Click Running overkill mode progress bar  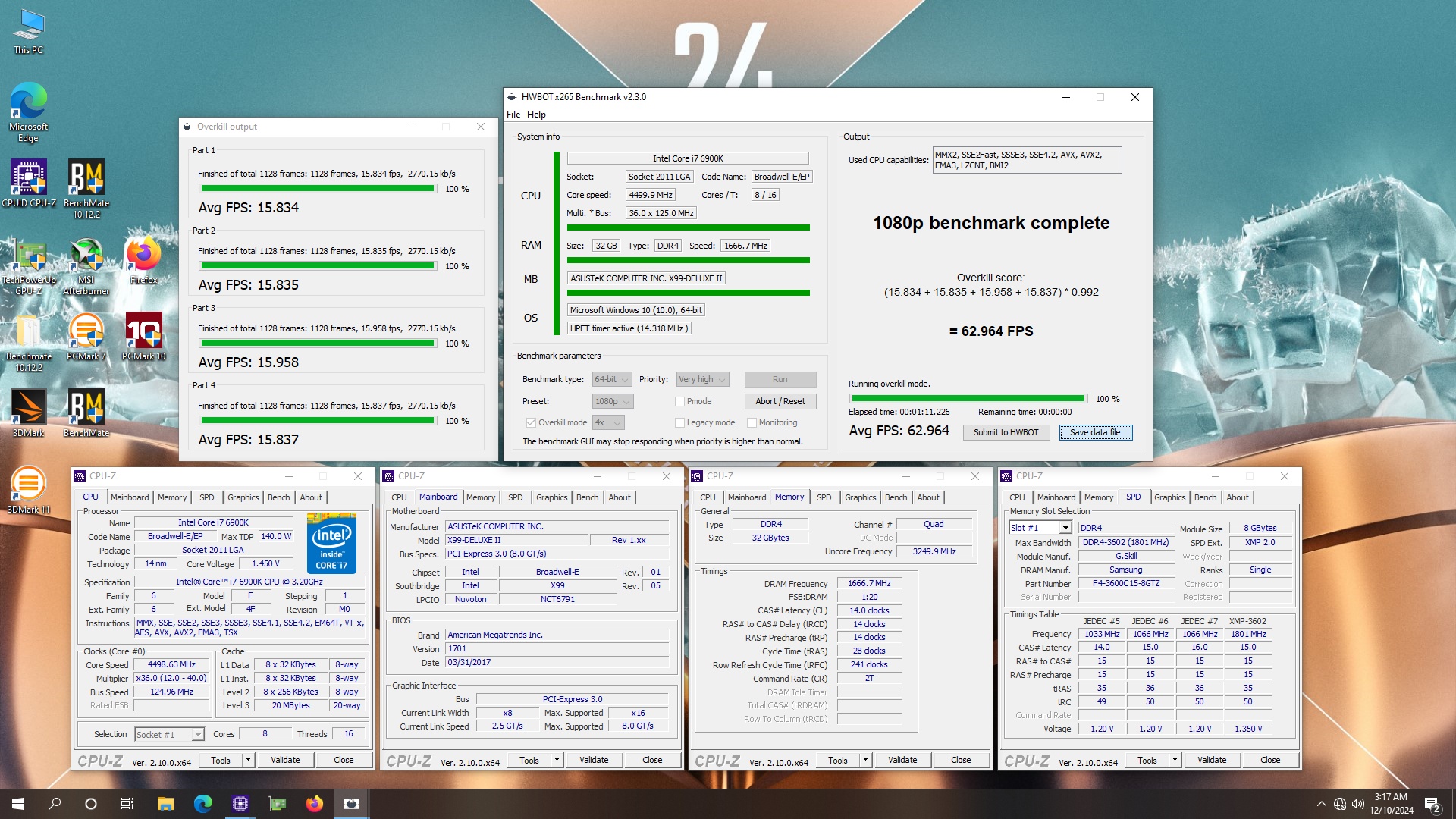tap(968, 398)
